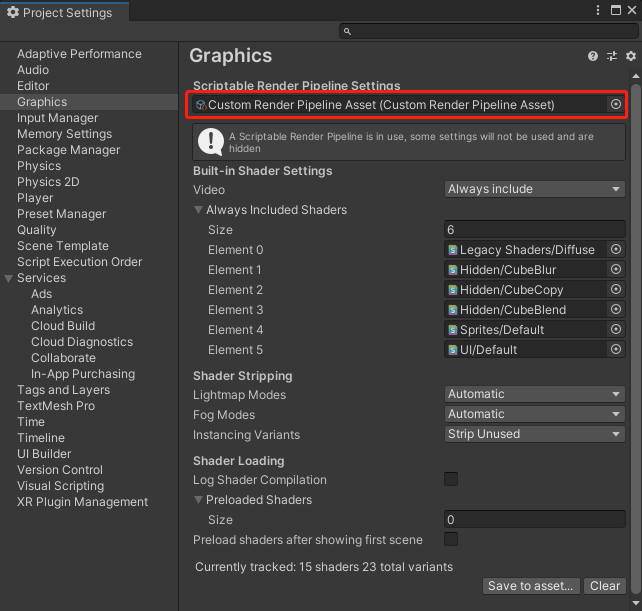This screenshot has width=642, height=611.
Task: Open Visual Scripting settings
Action: (x=61, y=486)
